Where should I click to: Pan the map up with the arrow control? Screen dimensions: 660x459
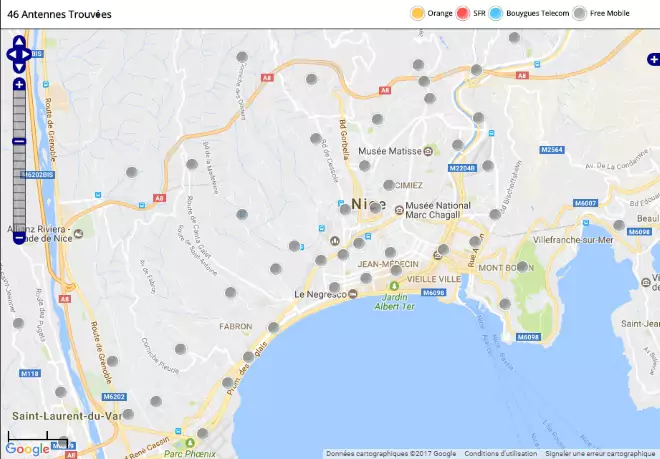pos(19,41)
